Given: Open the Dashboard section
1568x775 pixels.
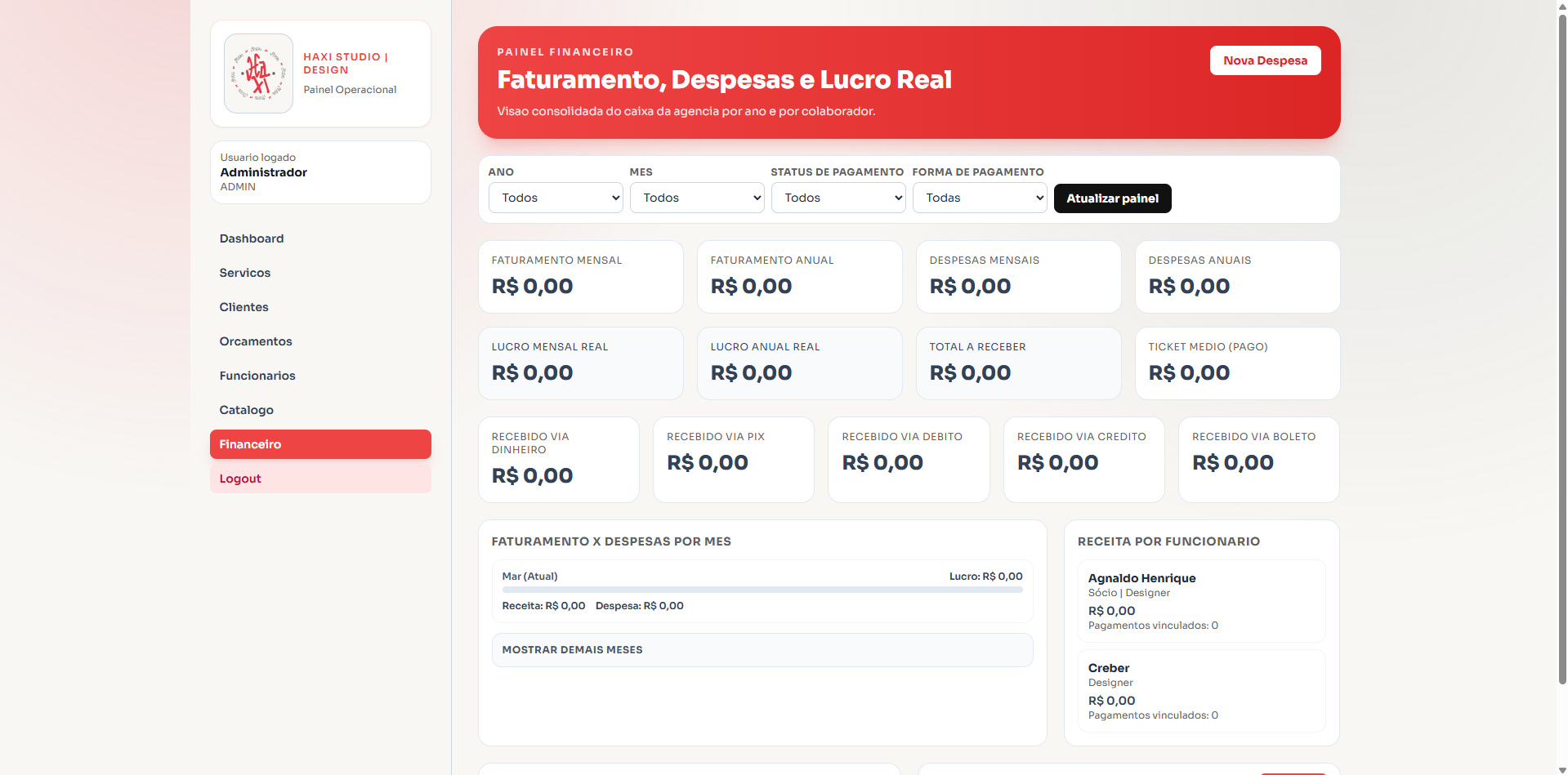Looking at the screenshot, I should 251,238.
